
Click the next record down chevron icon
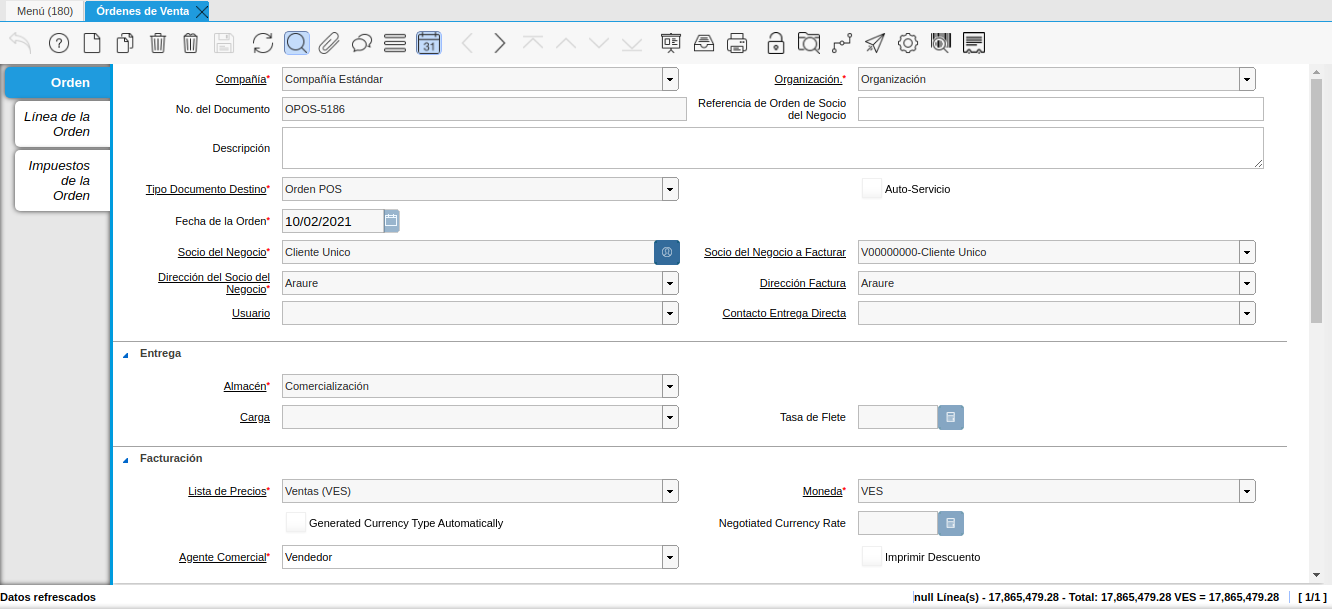(x=599, y=43)
